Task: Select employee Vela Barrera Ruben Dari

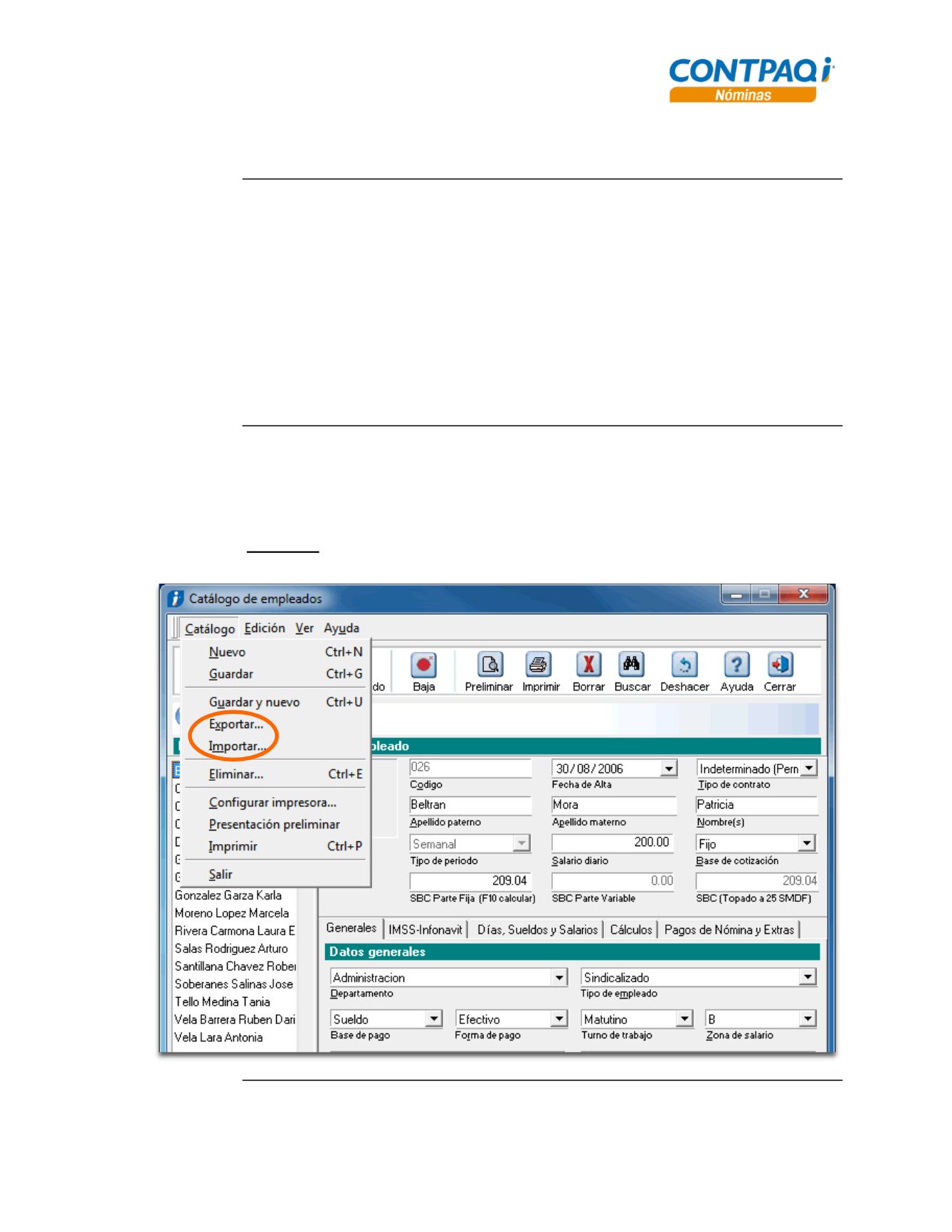Action: [x=235, y=1021]
